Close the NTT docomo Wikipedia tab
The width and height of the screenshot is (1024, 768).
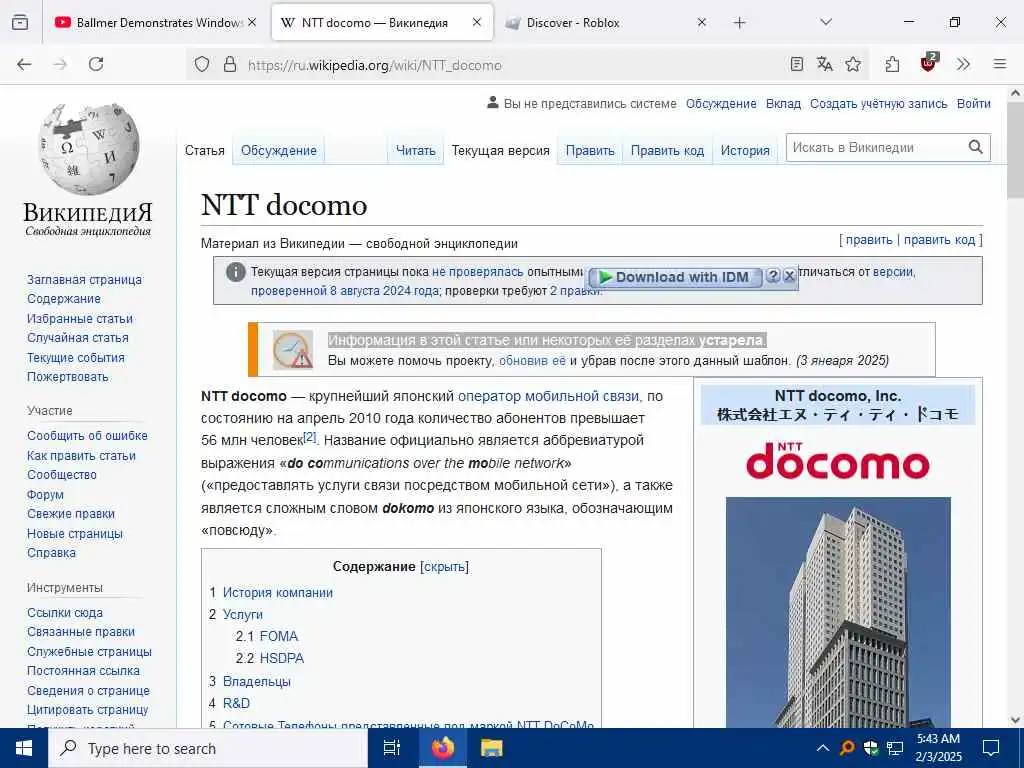pos(477,22)
